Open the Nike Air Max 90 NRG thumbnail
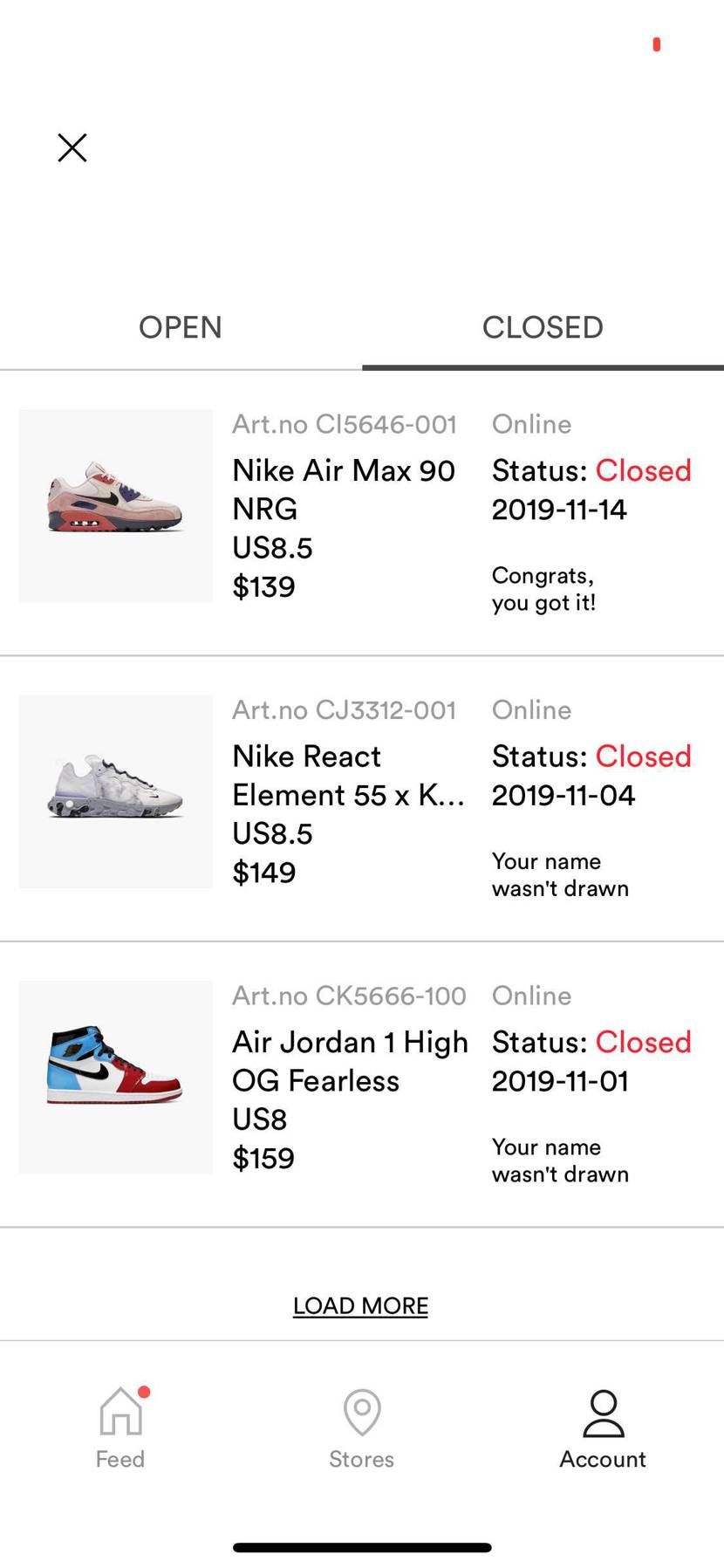The image size is (724, 1568). pos(116,505)
